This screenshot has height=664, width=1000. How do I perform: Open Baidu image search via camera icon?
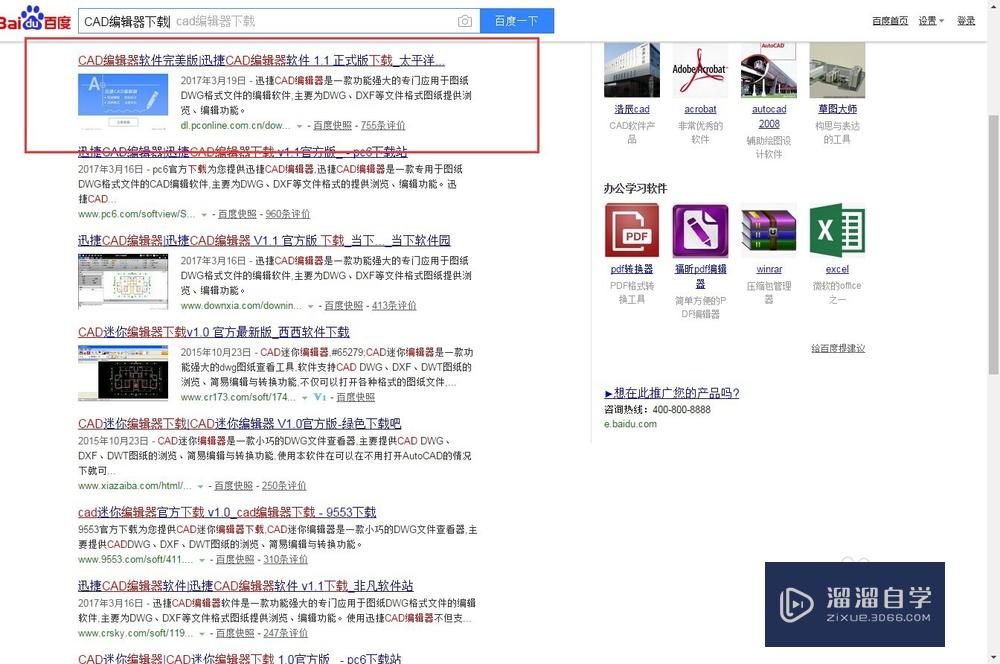(x=466, y=20)
